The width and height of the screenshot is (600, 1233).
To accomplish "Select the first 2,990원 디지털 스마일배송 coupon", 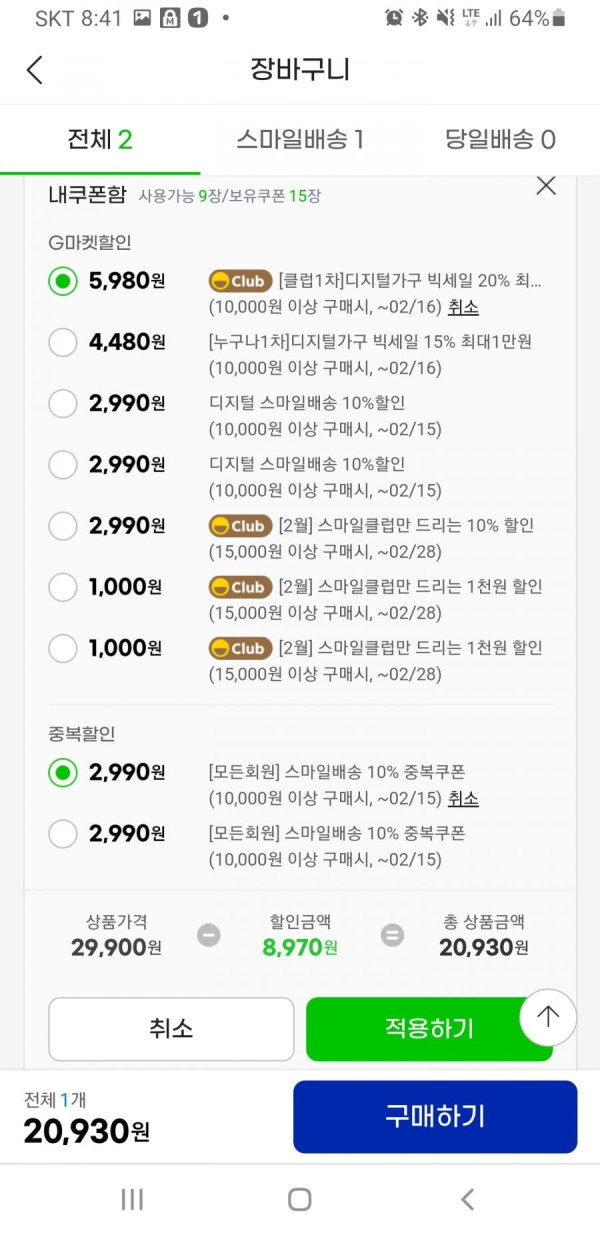I will 63,403.
